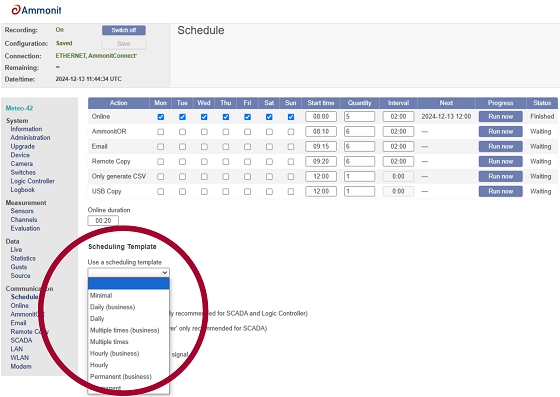Open the Channels page
This screenshot has width=560, height=397.
coord(24,220)
